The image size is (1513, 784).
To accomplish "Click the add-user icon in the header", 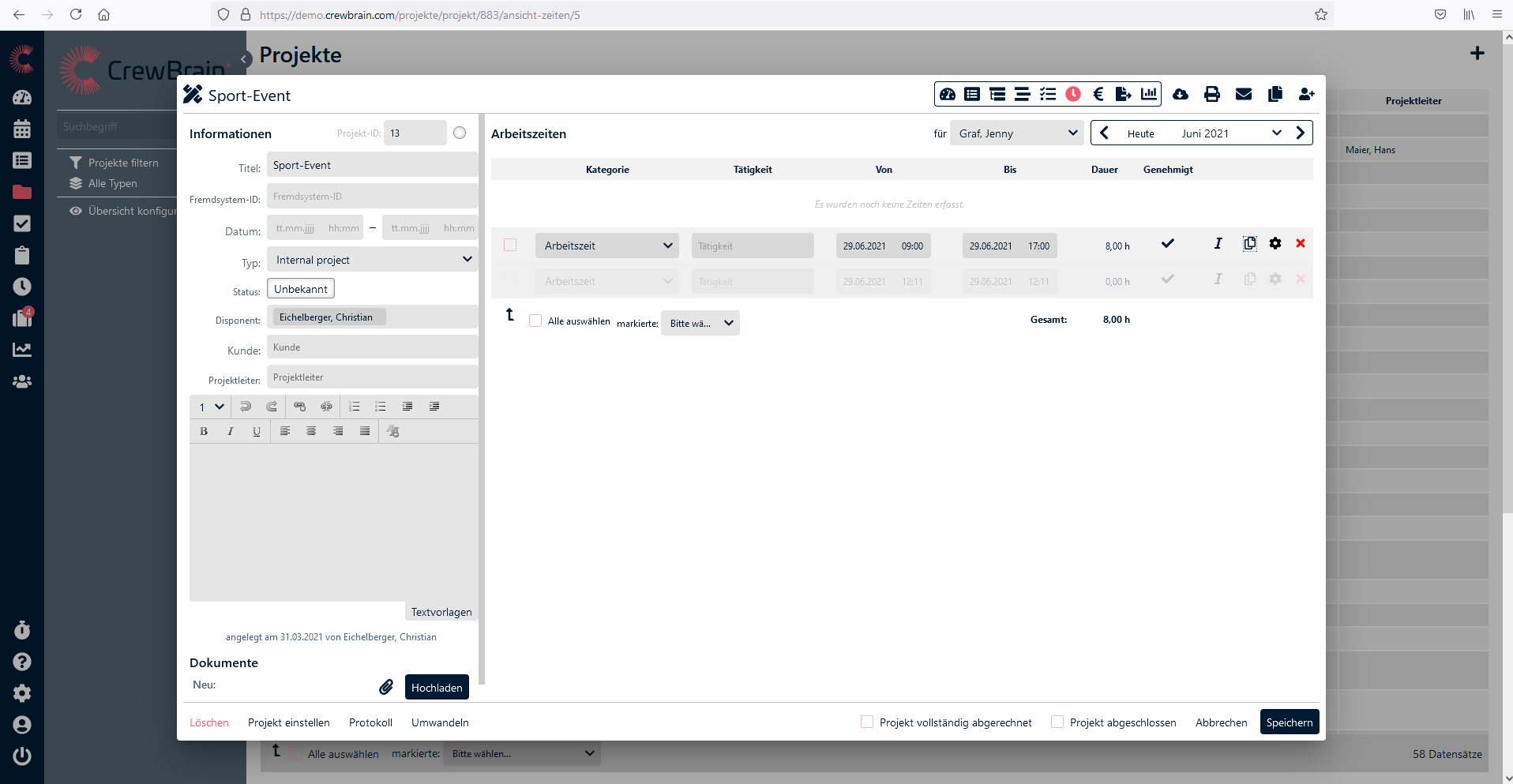I will [1306, 94].
